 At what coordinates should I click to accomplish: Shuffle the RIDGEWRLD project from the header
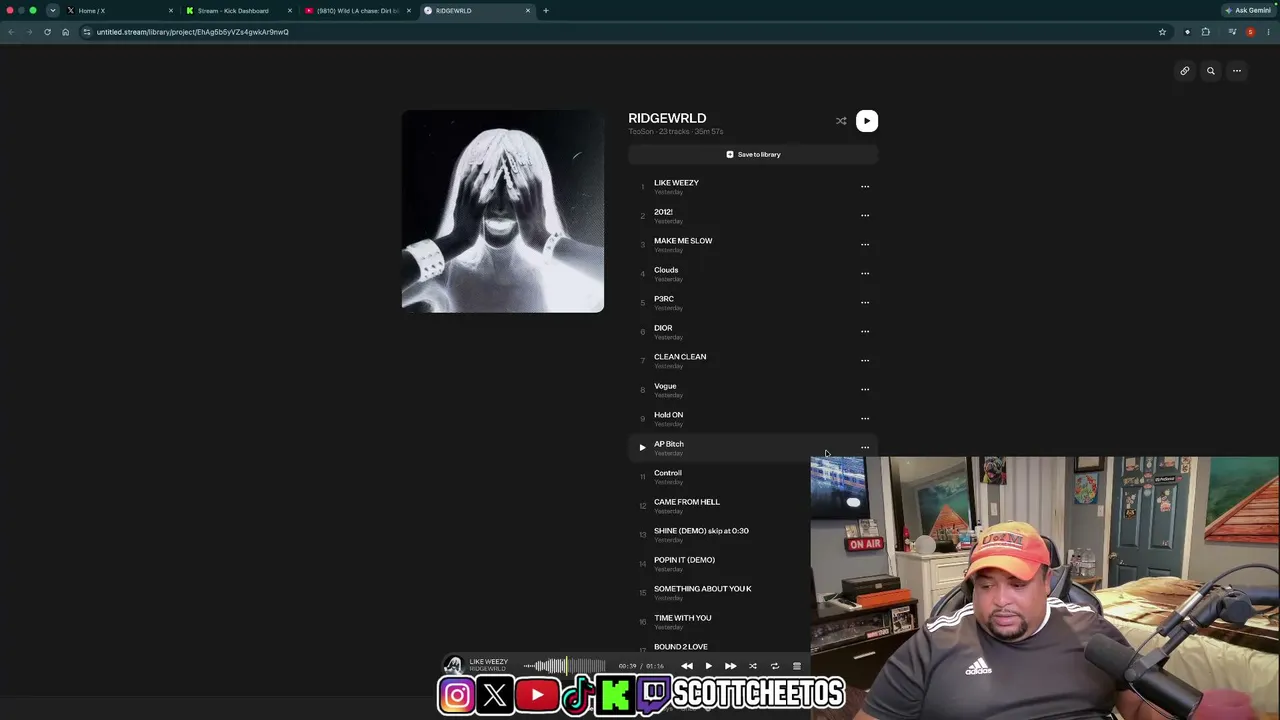pyautogui.click(x=841, y=121)
